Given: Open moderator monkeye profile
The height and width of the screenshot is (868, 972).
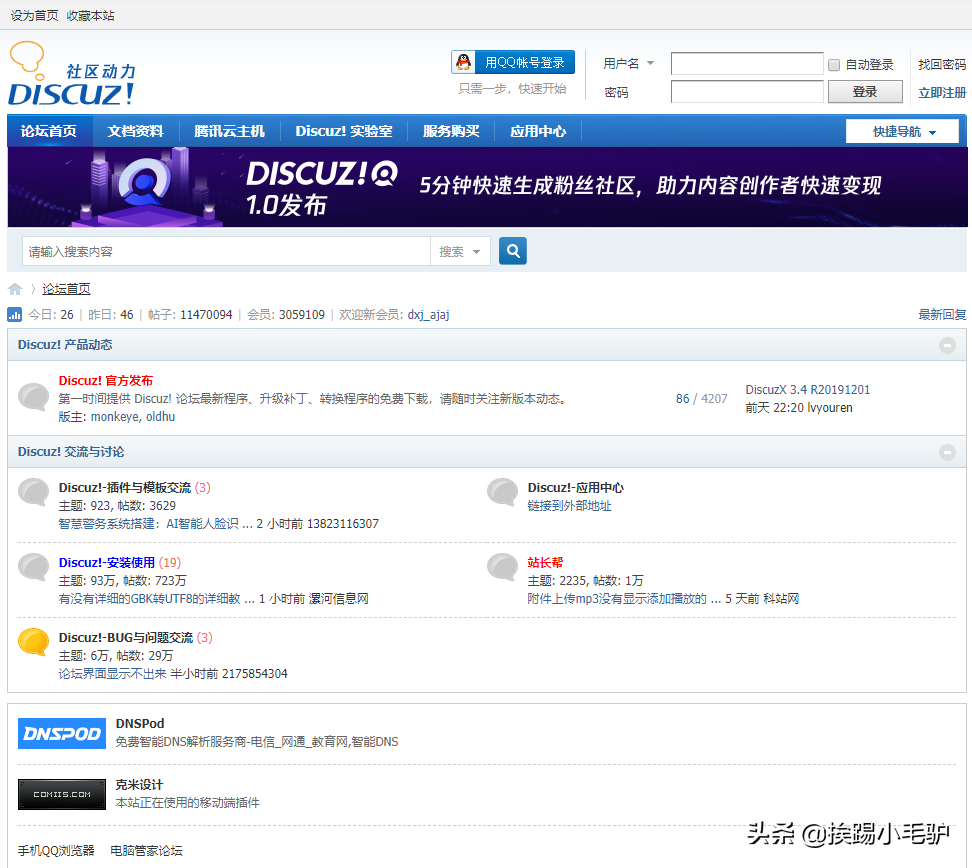Looking at the screenshot, I should (115, 417).
